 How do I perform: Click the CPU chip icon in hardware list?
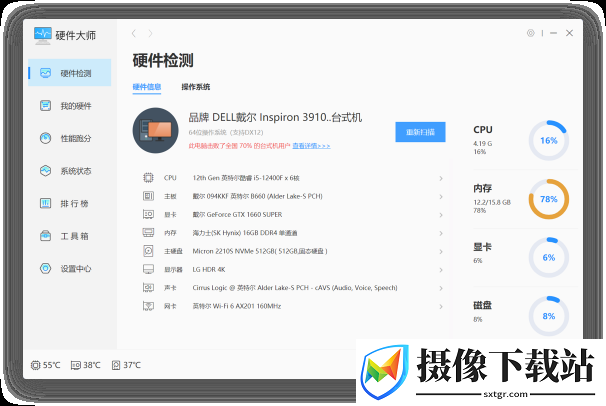point(148,178)
